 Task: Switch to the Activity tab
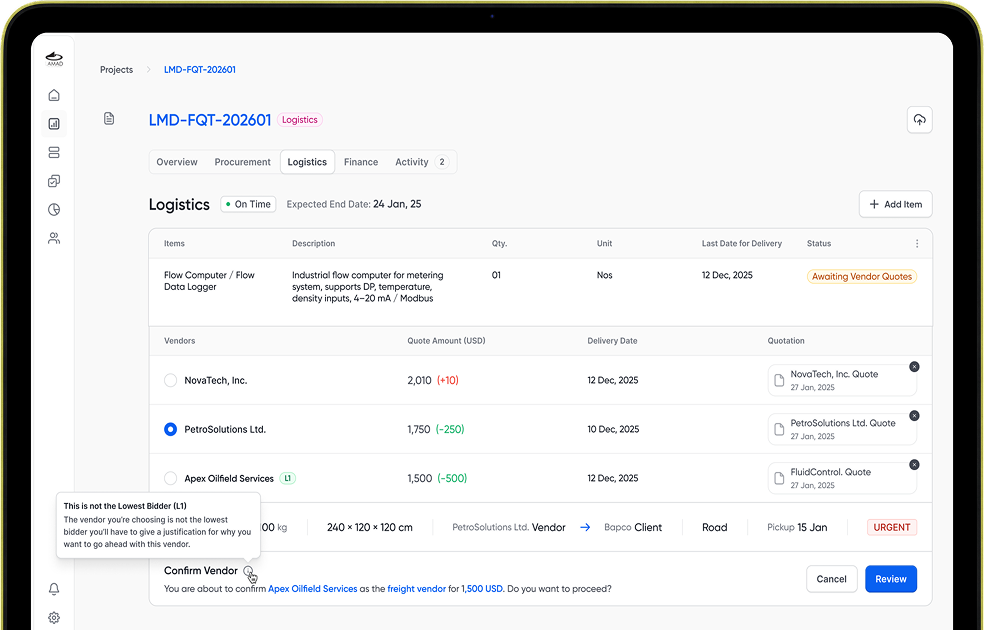422,162
